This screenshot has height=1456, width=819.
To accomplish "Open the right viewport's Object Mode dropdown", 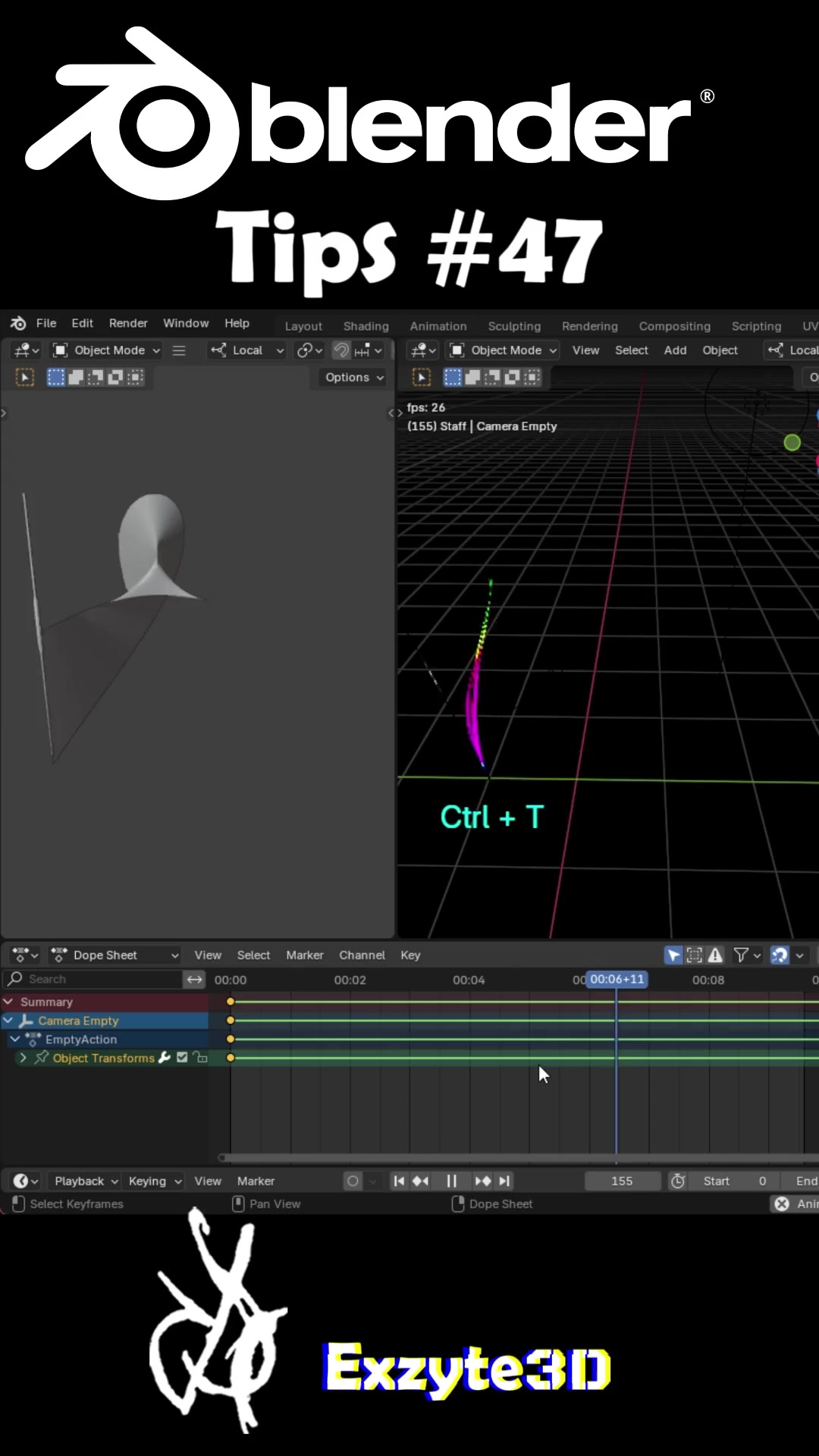I will pos(503,350).
